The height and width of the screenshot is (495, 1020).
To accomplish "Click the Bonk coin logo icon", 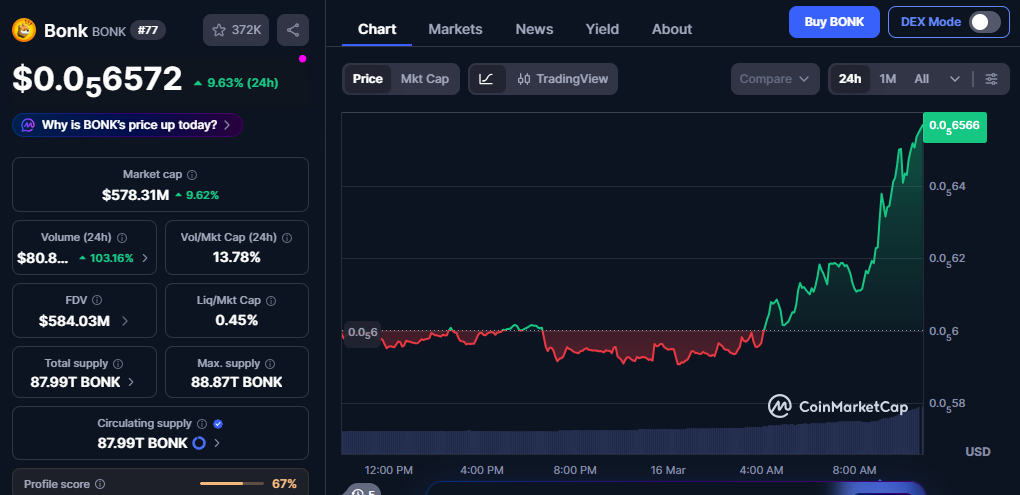I will click(24, 30).
